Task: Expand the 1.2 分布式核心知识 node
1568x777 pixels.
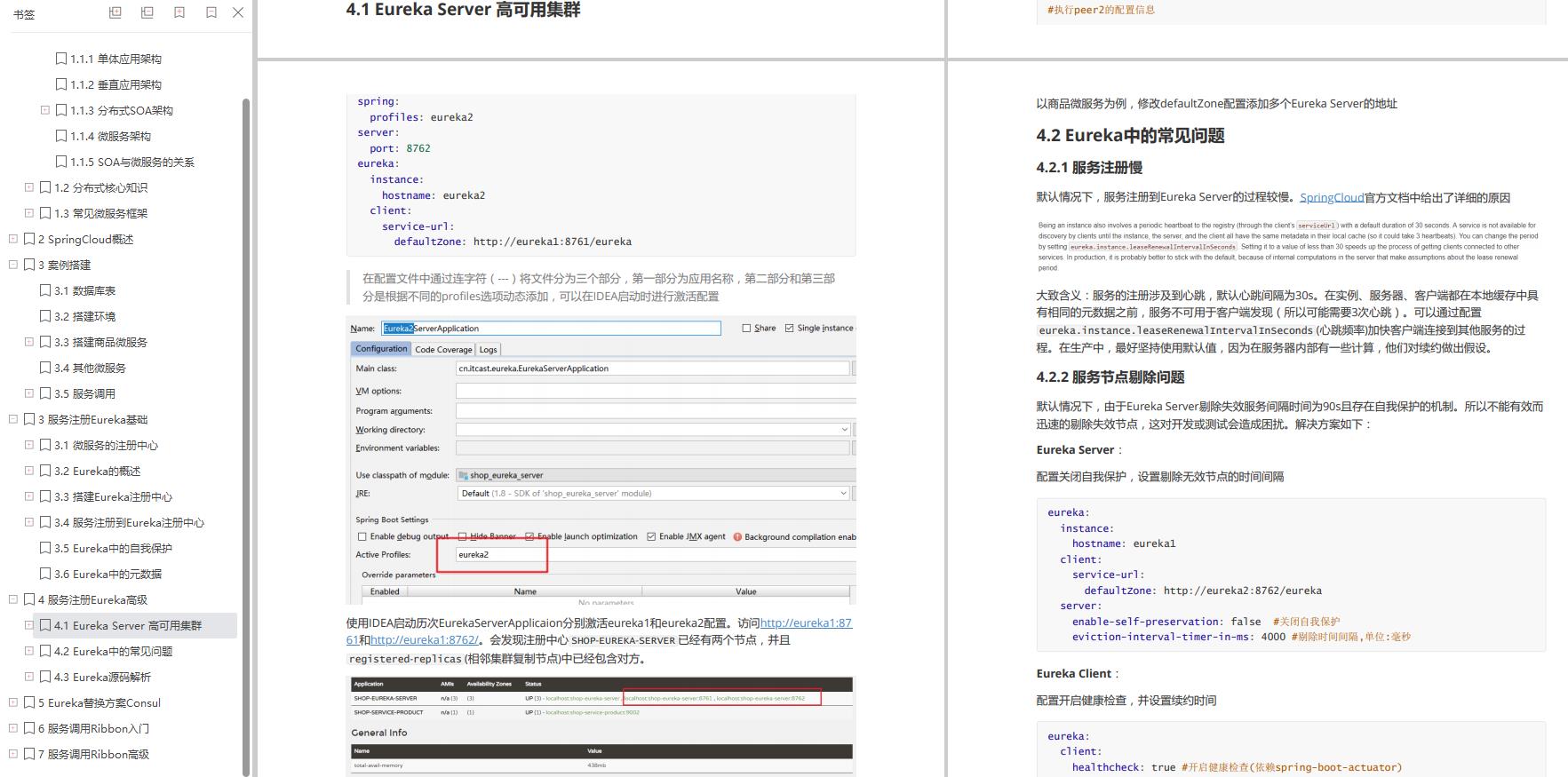Action: [x=29, y=187]
